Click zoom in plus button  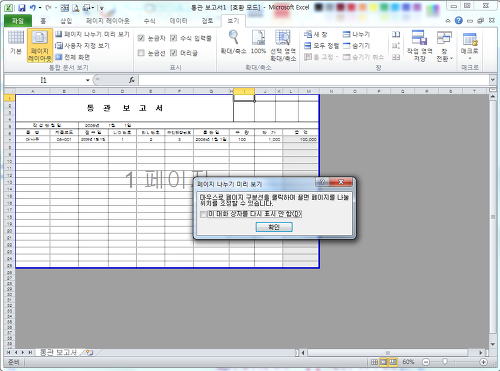(x=483, y=362)
